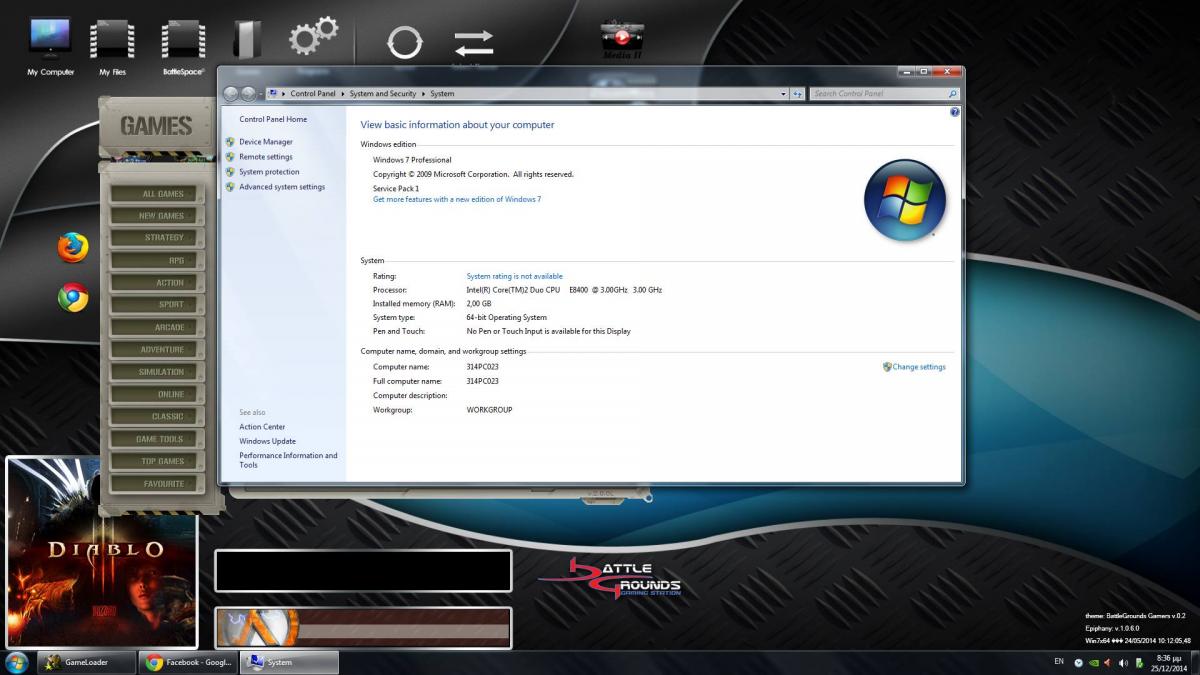This screenshot has height=675, width=1200.
Task: Select the NEW GAMES category
Action: pyautogui.click(x=157, y=216)
